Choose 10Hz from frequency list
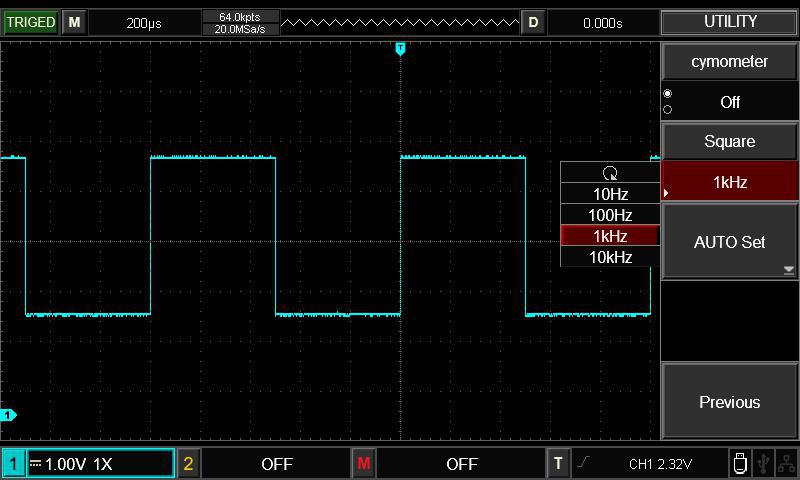Image resolution: width=800 pixels, height=480 pixels. point(610,194)
